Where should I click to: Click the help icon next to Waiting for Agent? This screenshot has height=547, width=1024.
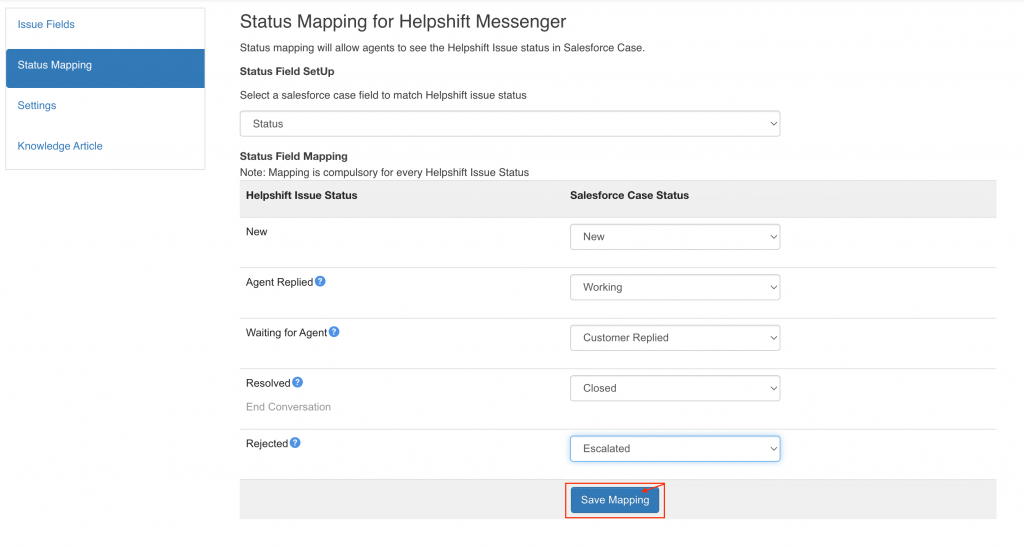[334, 332]
